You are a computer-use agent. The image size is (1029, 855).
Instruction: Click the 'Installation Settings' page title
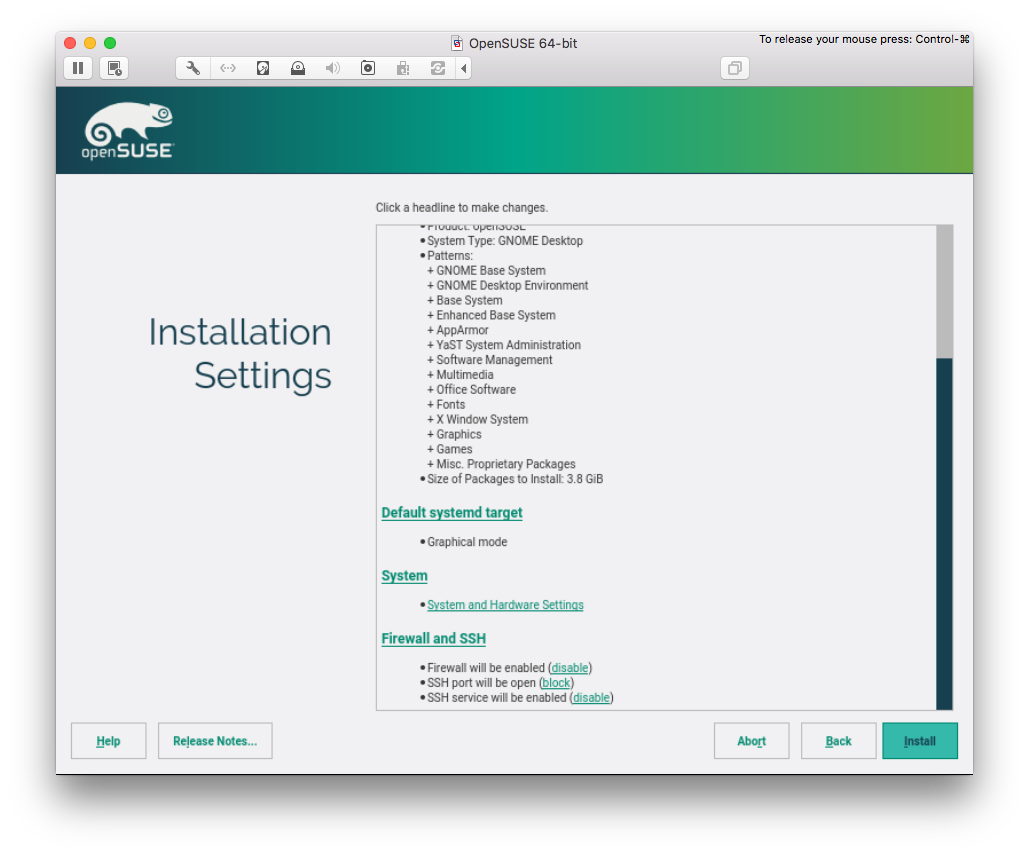pyautogui.click(x=240, y=353)
